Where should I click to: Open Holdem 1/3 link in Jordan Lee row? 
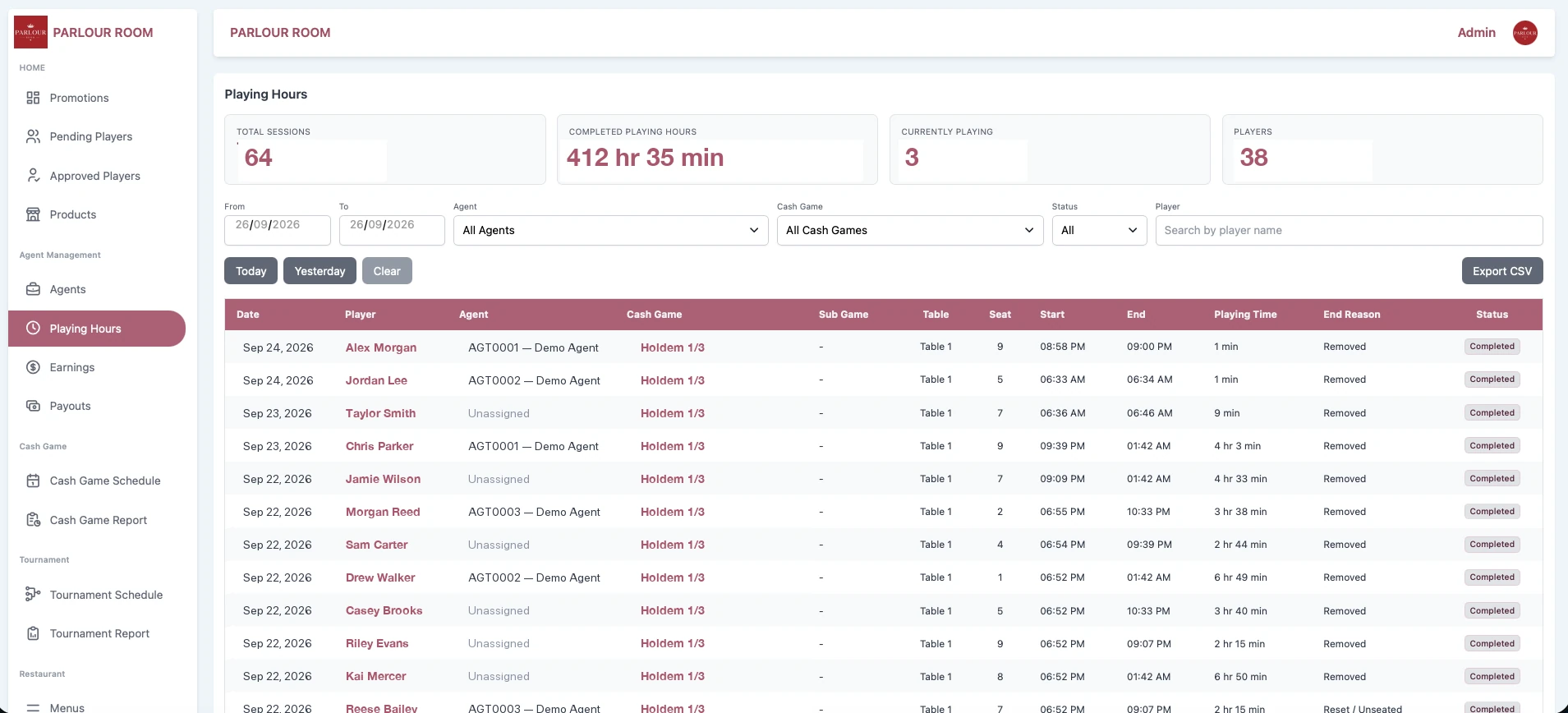click(x=673, y=380)
